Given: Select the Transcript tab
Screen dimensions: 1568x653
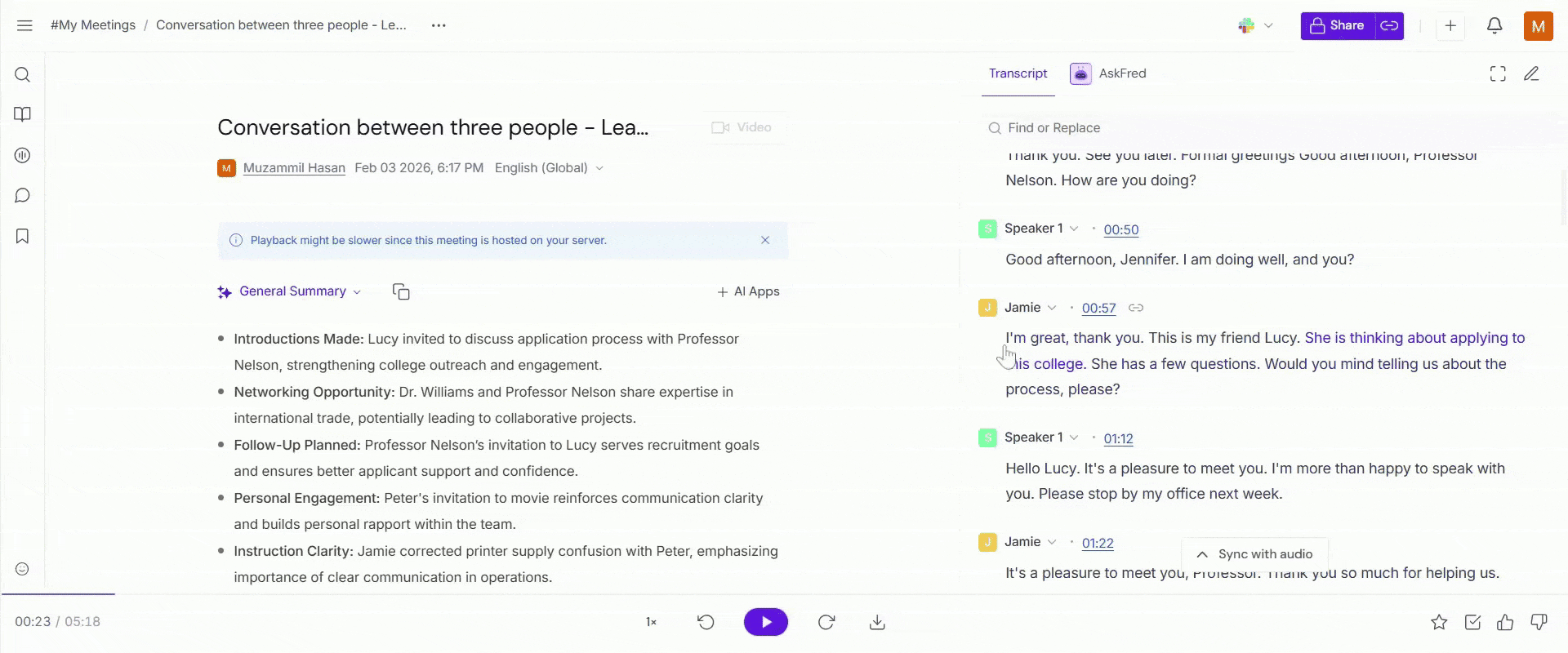Looking at the screenshot, I should click(1018, 73).
